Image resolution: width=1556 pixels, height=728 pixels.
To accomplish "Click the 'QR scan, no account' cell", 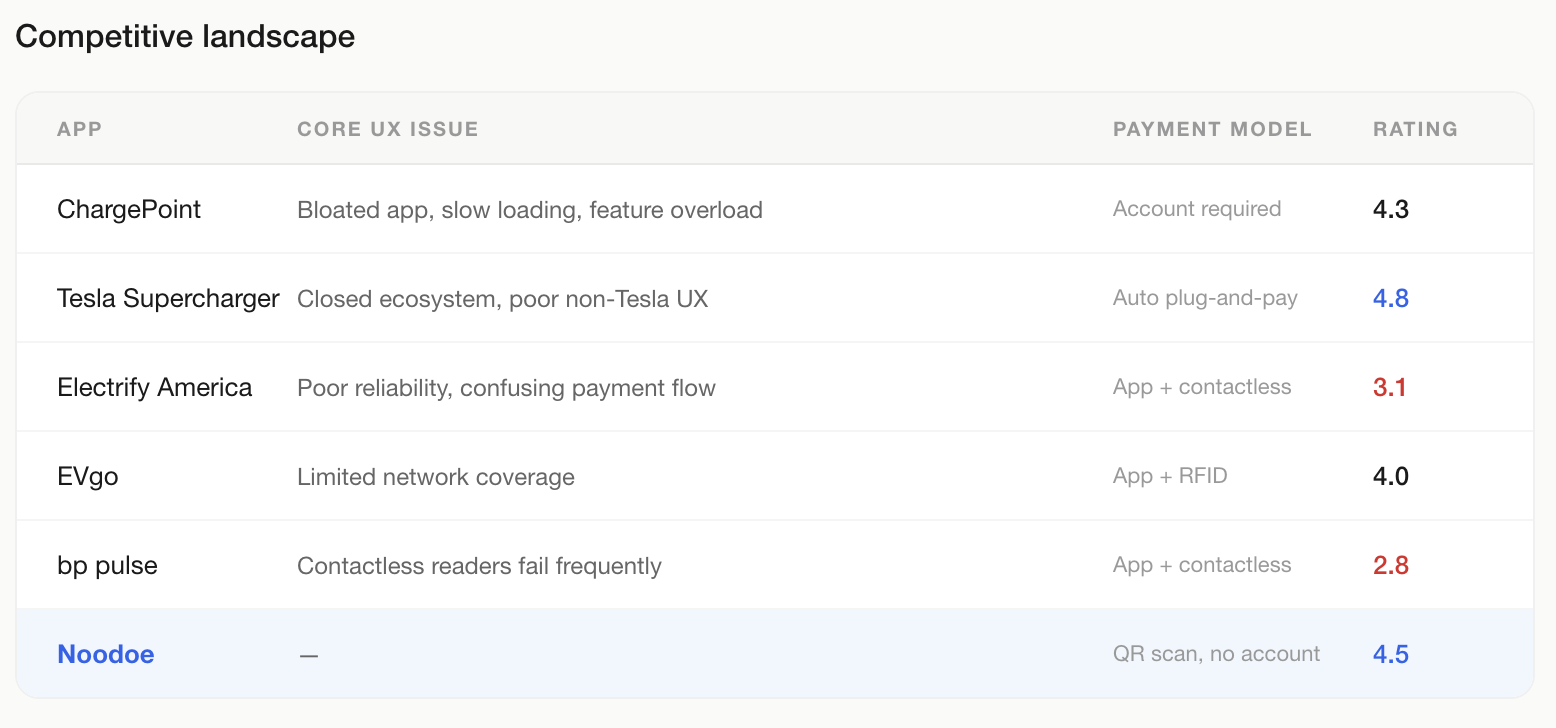I will coord(1217,654).
